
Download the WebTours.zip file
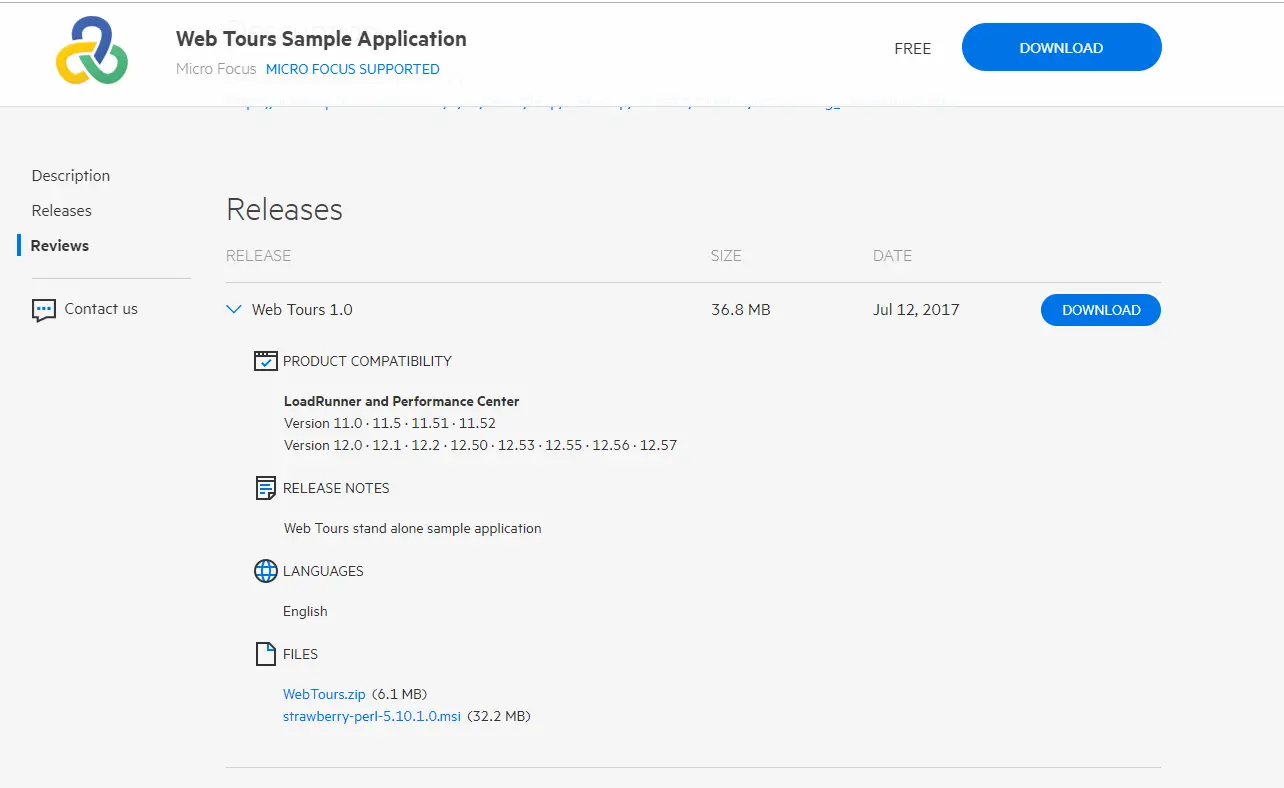(x=324, y=694)
